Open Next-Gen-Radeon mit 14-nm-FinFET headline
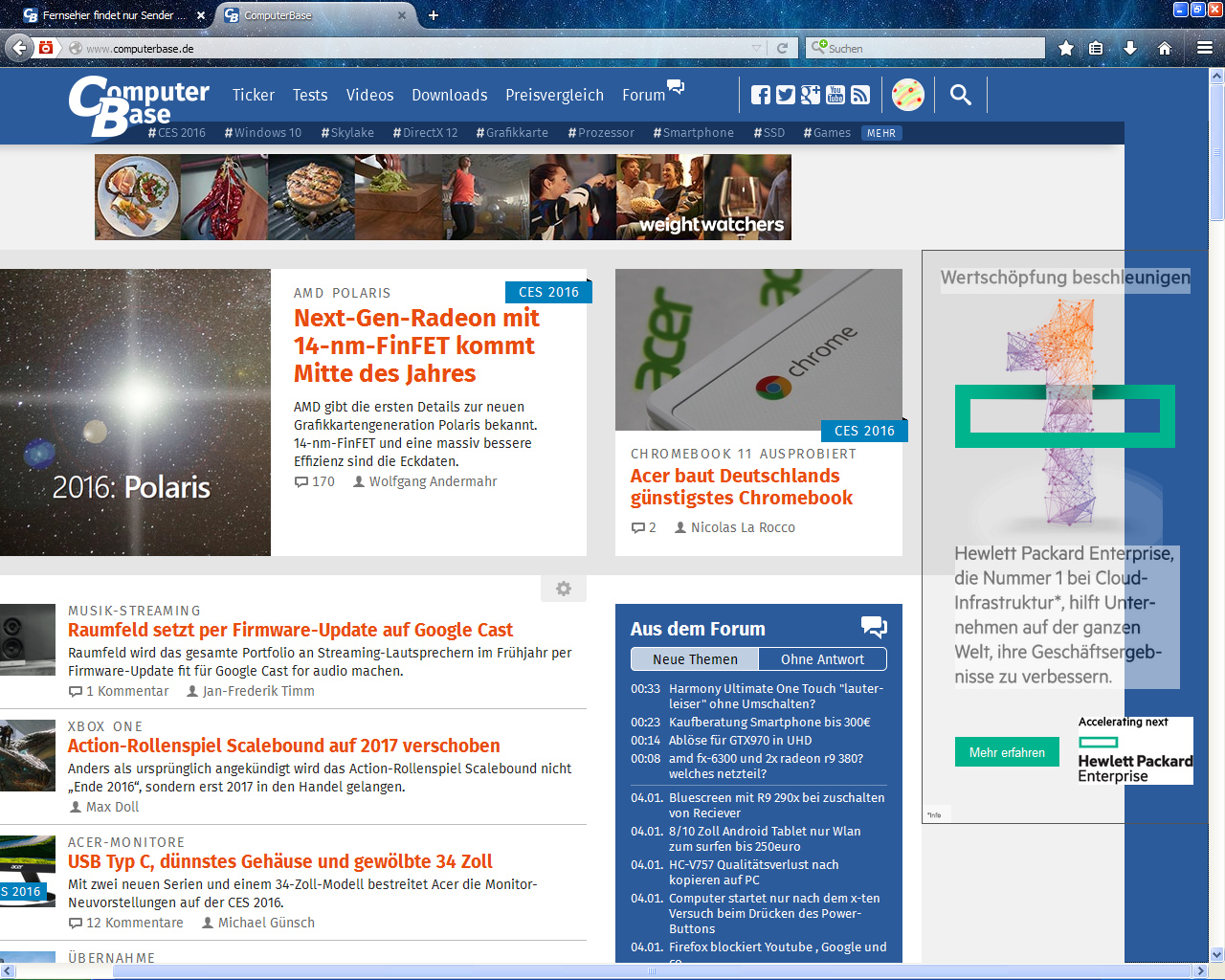The width and height of the screenshot is (1225, 980). [416, 345]
